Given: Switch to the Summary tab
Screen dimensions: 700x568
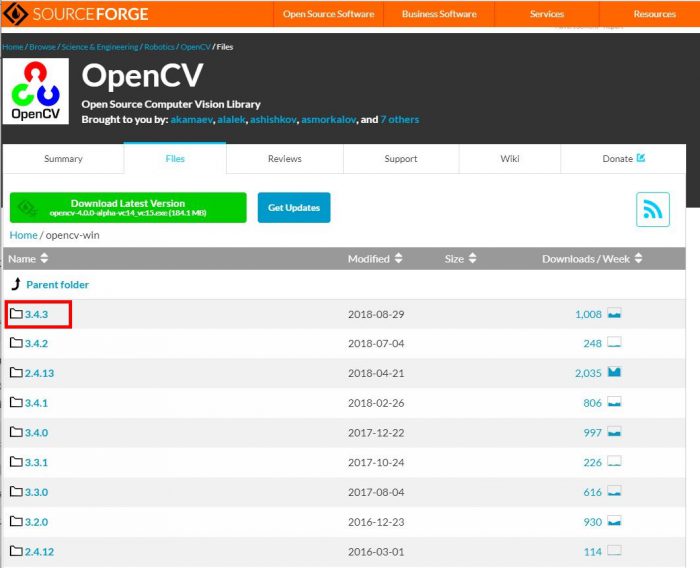Looking at the screenshot, I should point(63,159).
